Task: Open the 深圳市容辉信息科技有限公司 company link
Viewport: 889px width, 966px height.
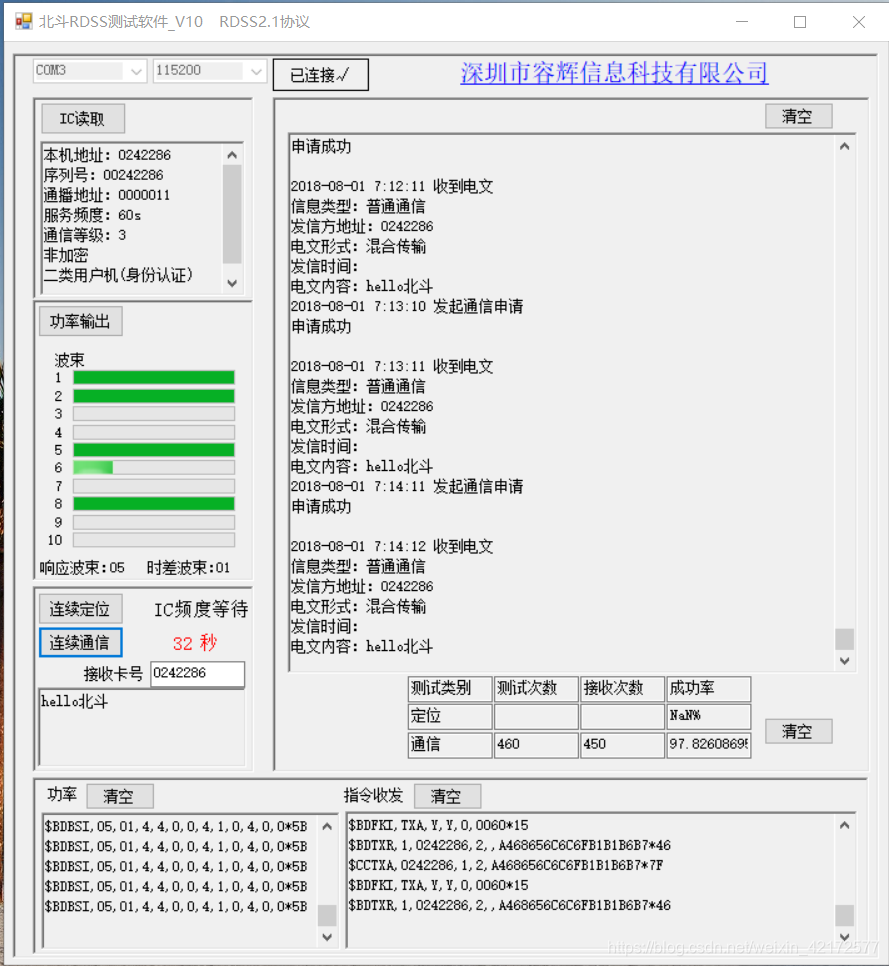Action: point(613,73)
